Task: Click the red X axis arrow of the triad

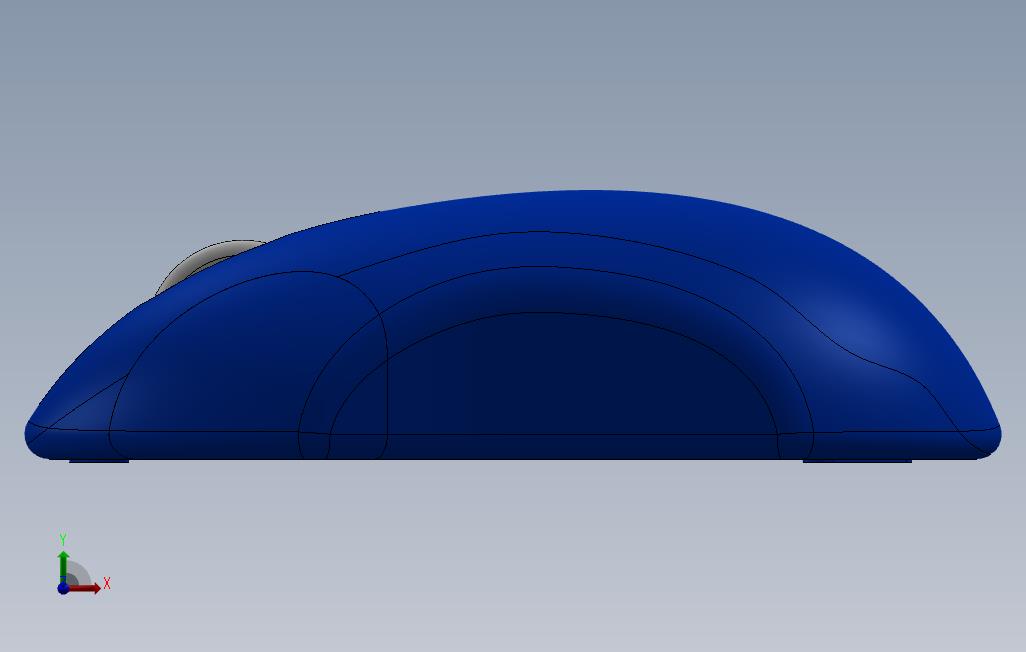Action: 84,588
